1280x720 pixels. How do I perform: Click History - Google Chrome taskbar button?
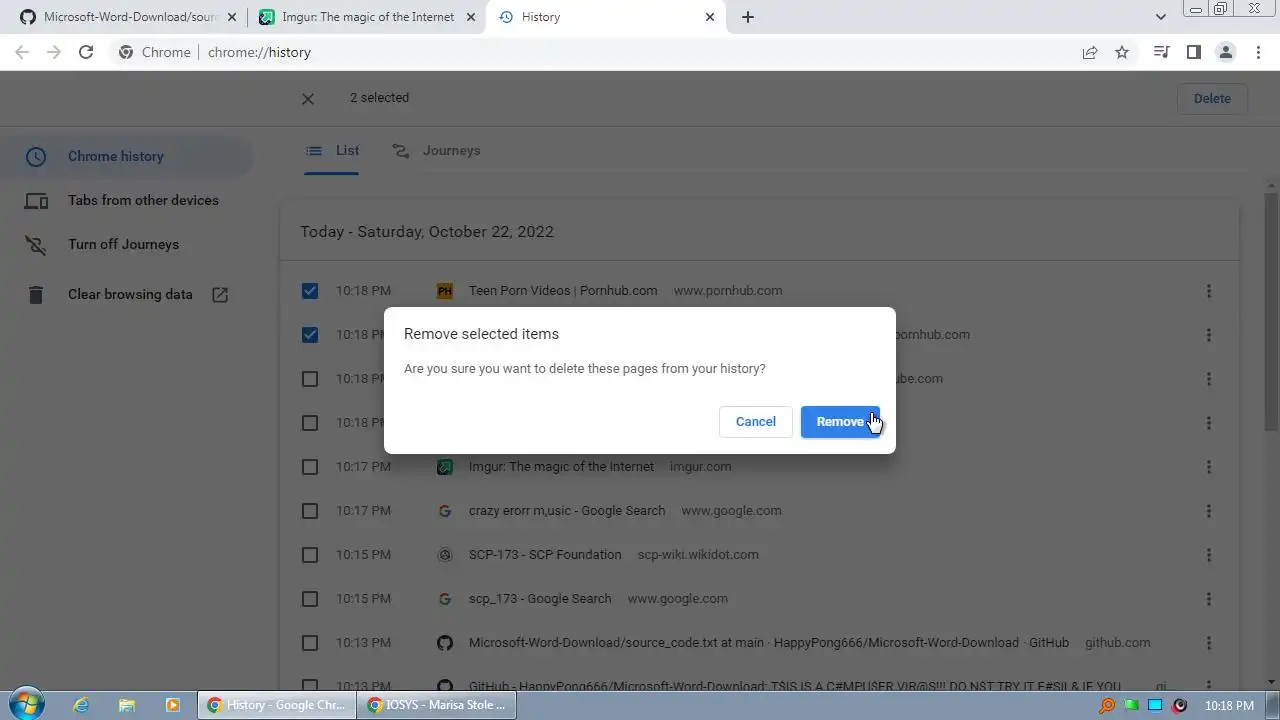tap(276, 705)
